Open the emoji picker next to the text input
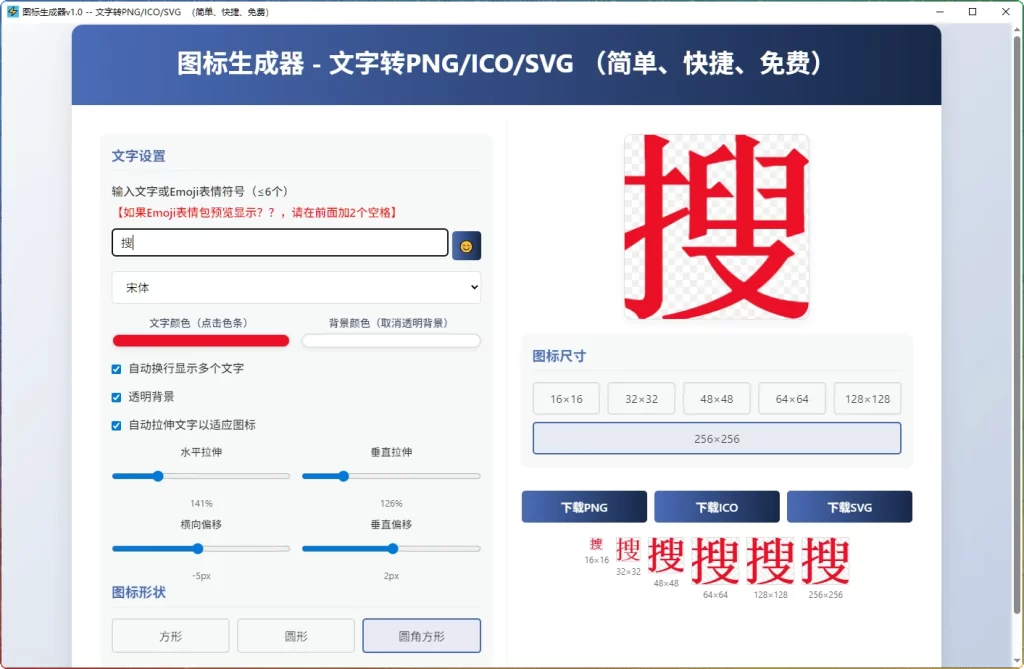This screenshot has width=1024, height=669. [x=467, y=243]
